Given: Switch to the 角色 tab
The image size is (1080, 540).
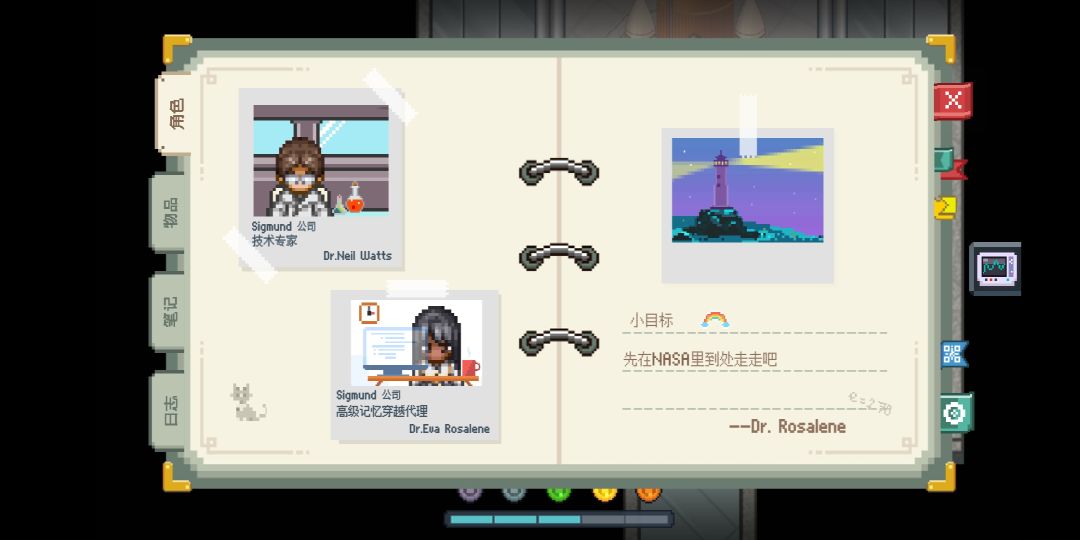Looking at the screenshot, I should click(x=176, y=114).
